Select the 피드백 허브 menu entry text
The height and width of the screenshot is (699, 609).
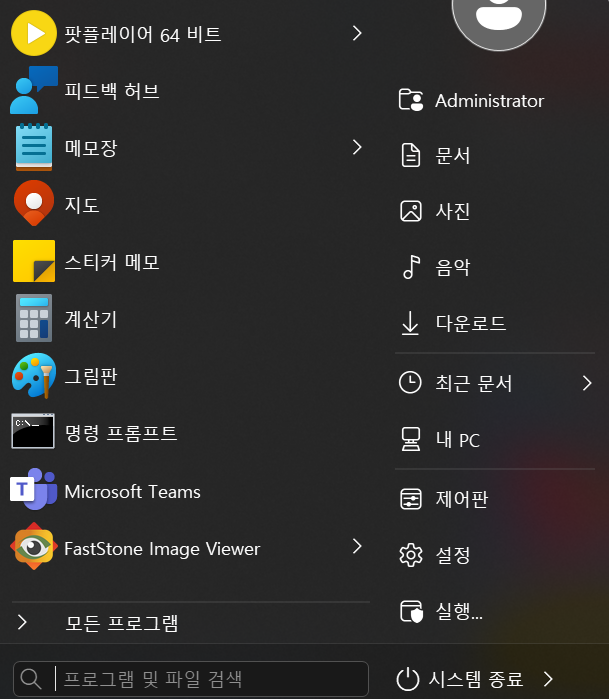pyautogui.click(x=112, y=91)
